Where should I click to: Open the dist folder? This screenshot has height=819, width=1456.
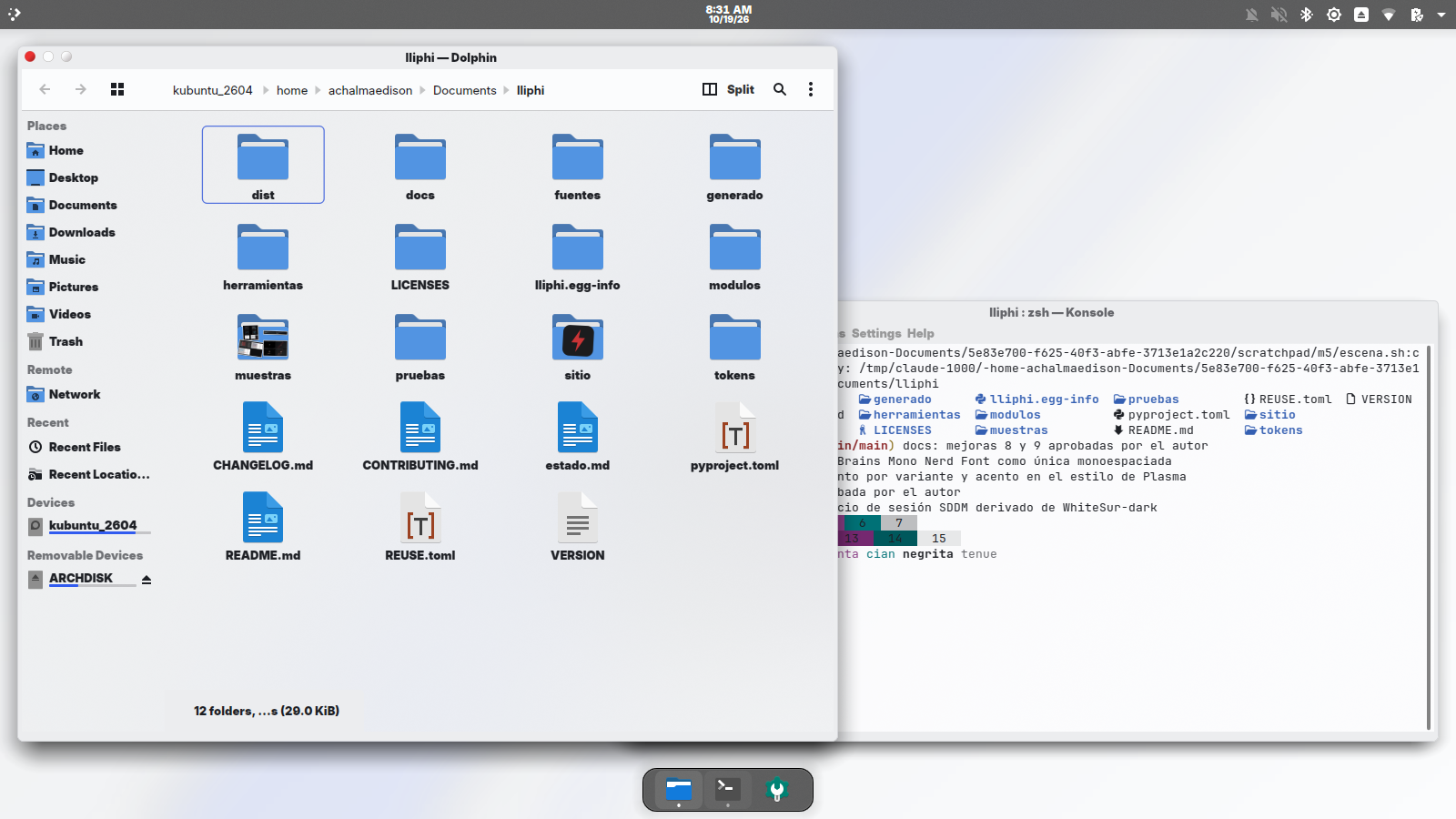click(x=263, y=165)
